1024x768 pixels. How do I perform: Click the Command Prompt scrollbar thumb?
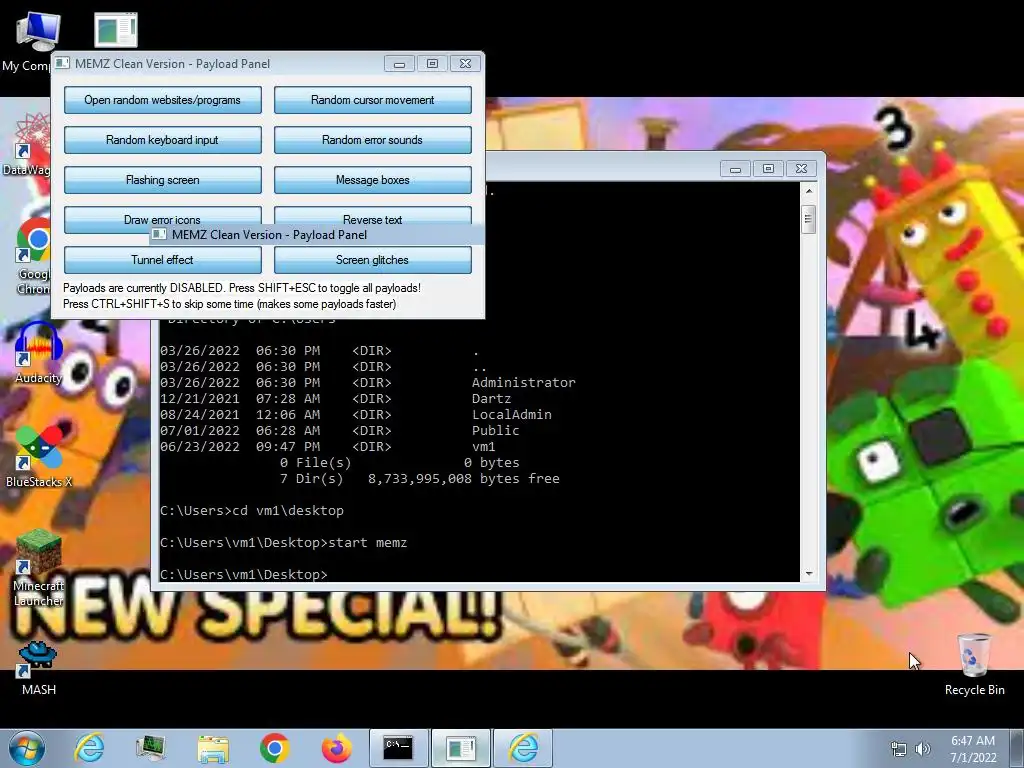click(808, 219)
